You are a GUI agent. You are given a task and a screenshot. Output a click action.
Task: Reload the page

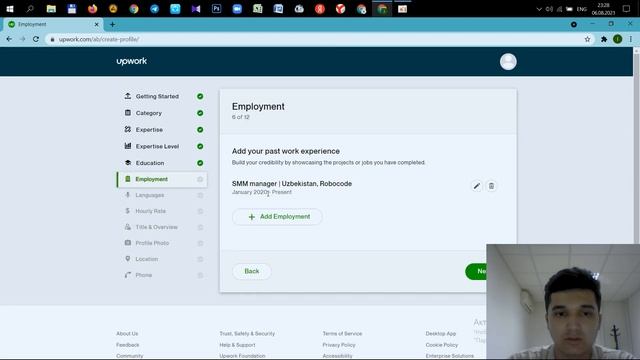[36, 39]
